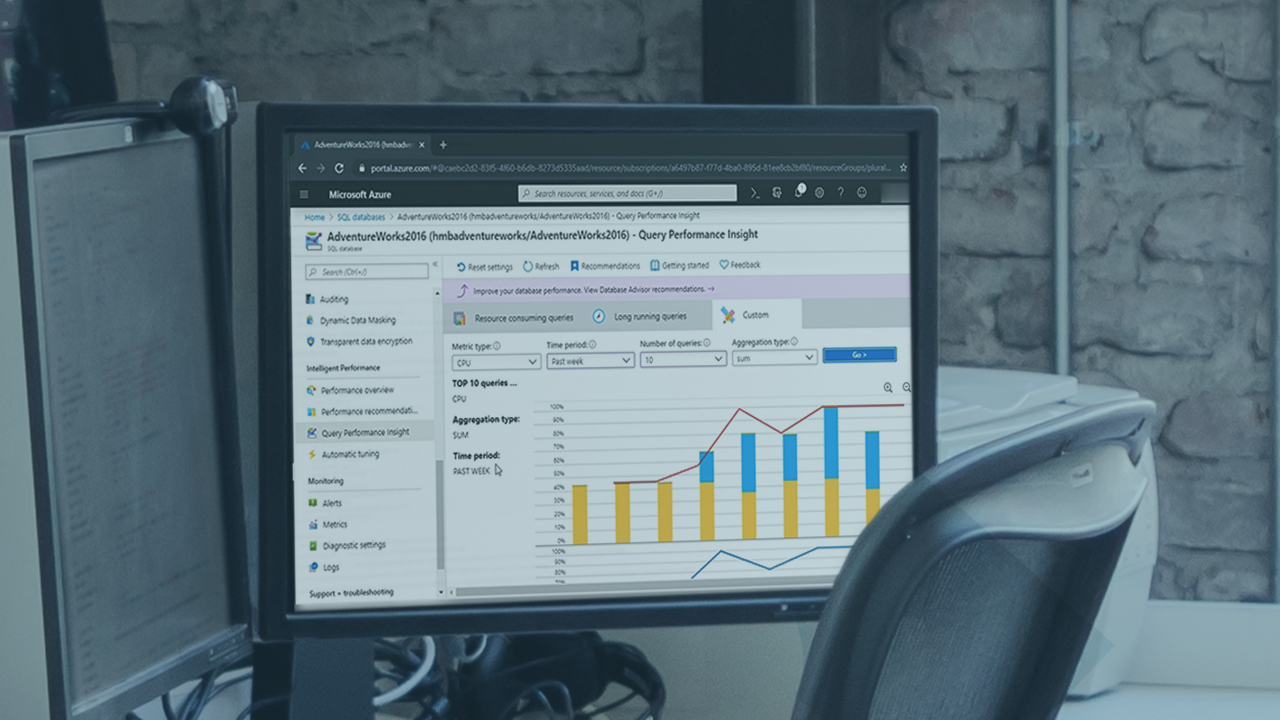Screen dimensions: 1280x720
Task: Click the Transparent data encryption shield icon
Action: [x=311, y=342]
